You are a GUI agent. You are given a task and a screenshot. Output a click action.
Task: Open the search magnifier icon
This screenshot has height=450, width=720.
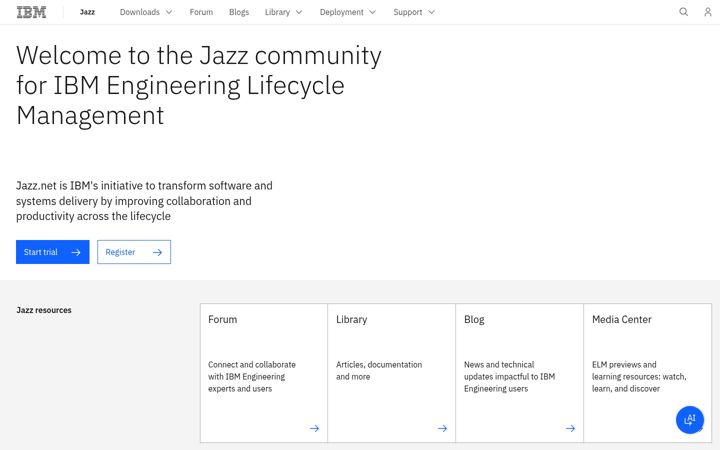pyautogui.click(x=683, y=12)
